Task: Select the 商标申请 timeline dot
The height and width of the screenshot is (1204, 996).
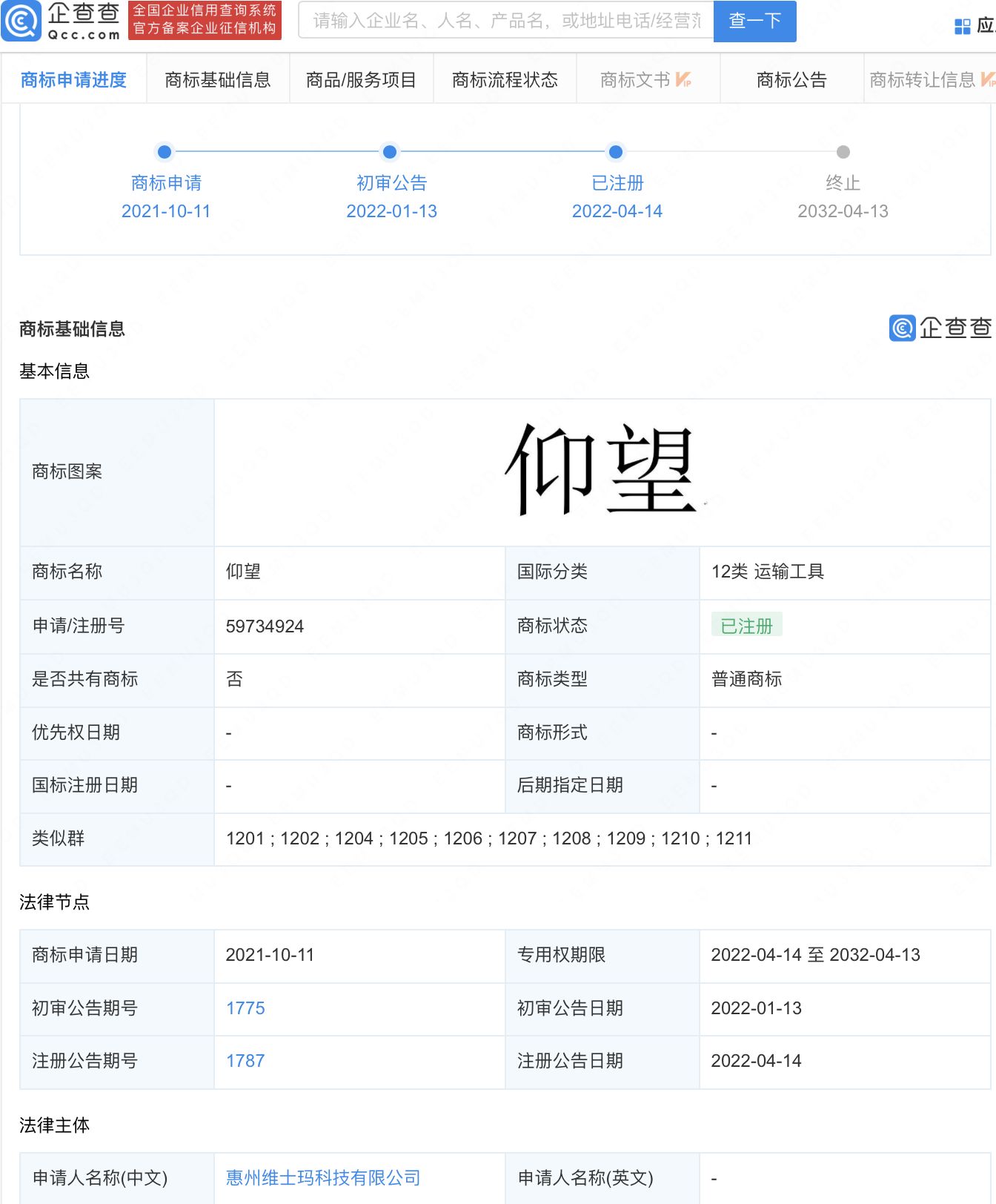Action: click(165, 152)
